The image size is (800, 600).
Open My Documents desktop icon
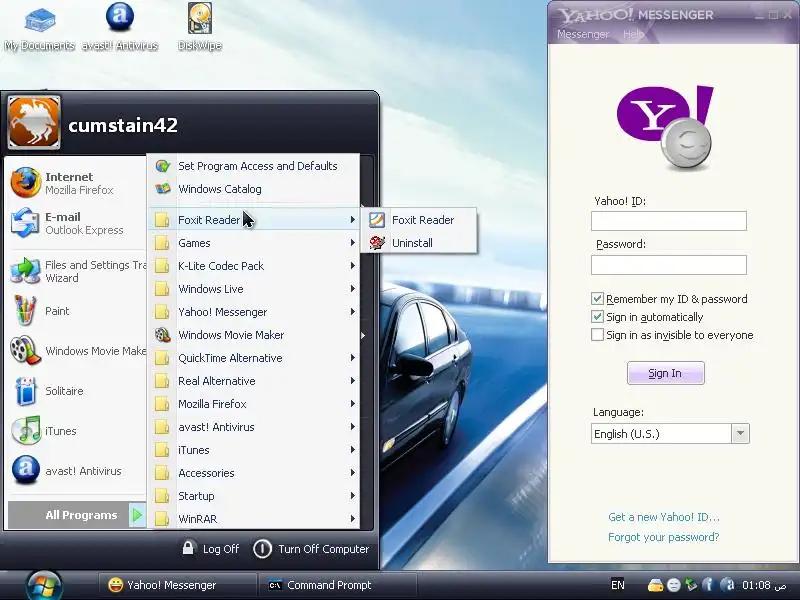(x=40, y=28)
